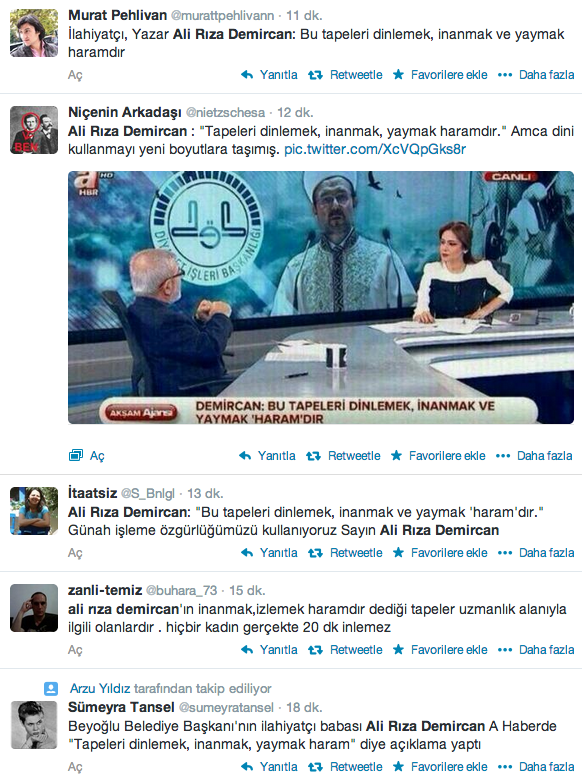Click retweet icon on Sümeyra Tansel's tweet
Viewport: 582px width, 783px height.
(315, 767)
